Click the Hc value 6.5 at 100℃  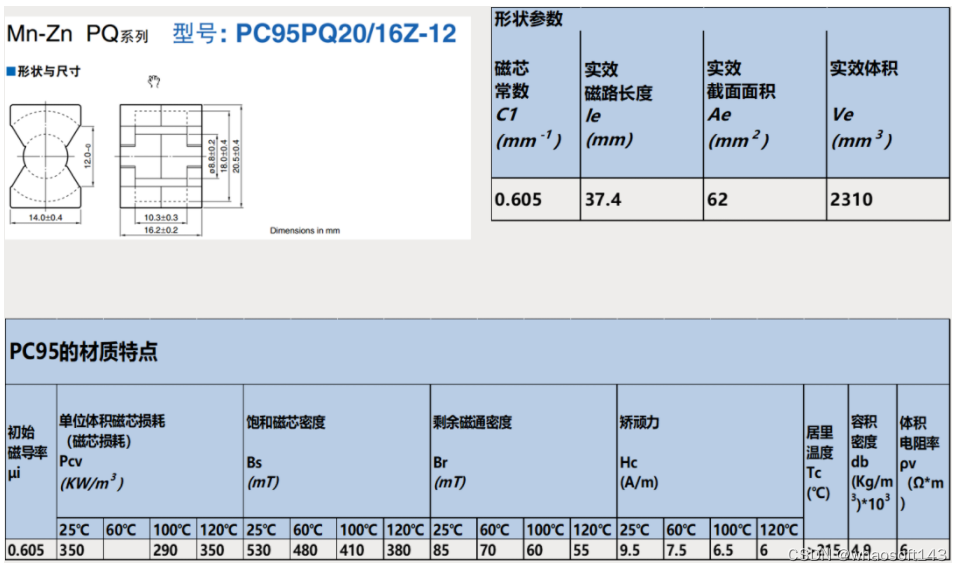723,550
